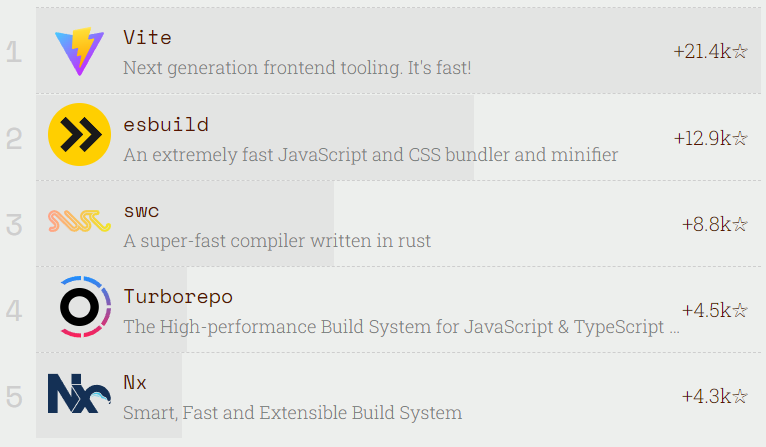Click Nx's Smart, Fast and Extensible description
The width and height of the screenshot is (766, 447).
[x=292, y=413]
